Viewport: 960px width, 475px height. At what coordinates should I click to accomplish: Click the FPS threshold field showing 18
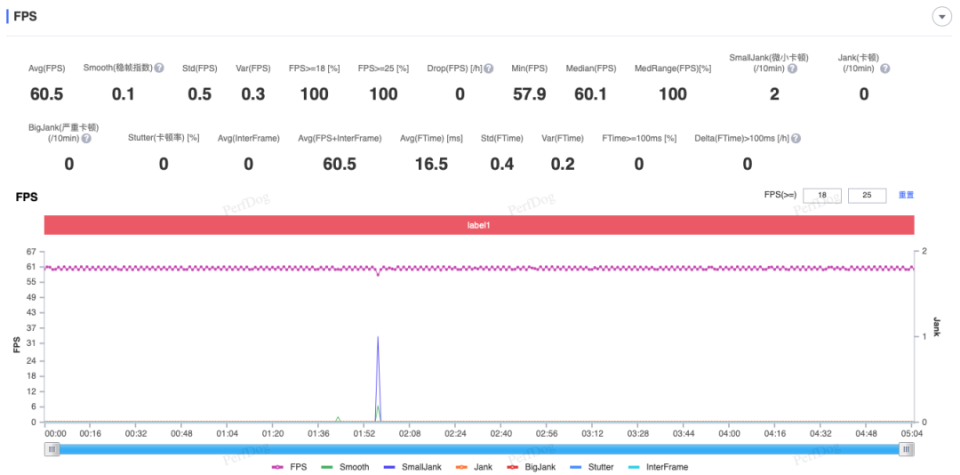822,195
